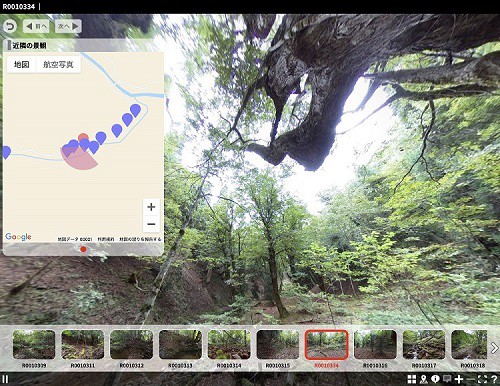Viewport: 500px width, 386px height.
Task: Select the red current-location map marker
Action: click(83, 137)
